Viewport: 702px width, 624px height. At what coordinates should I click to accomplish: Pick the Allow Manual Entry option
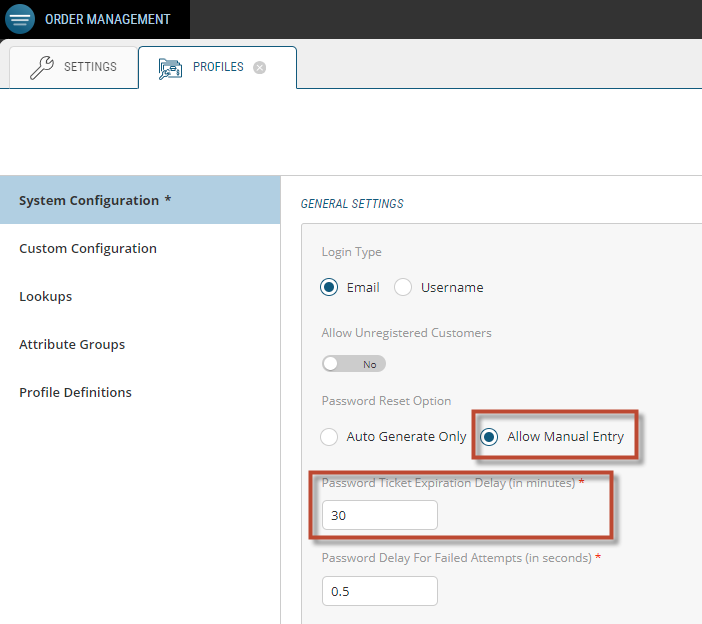[x=489, y=437]
